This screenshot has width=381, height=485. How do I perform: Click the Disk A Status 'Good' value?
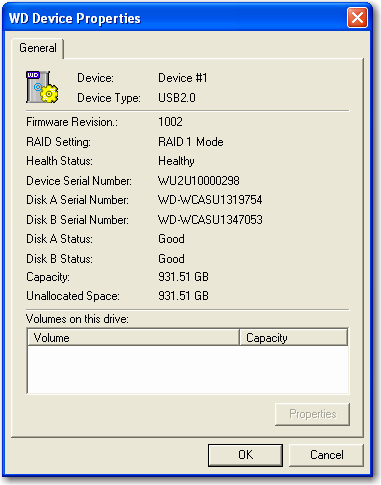[171, 239]
